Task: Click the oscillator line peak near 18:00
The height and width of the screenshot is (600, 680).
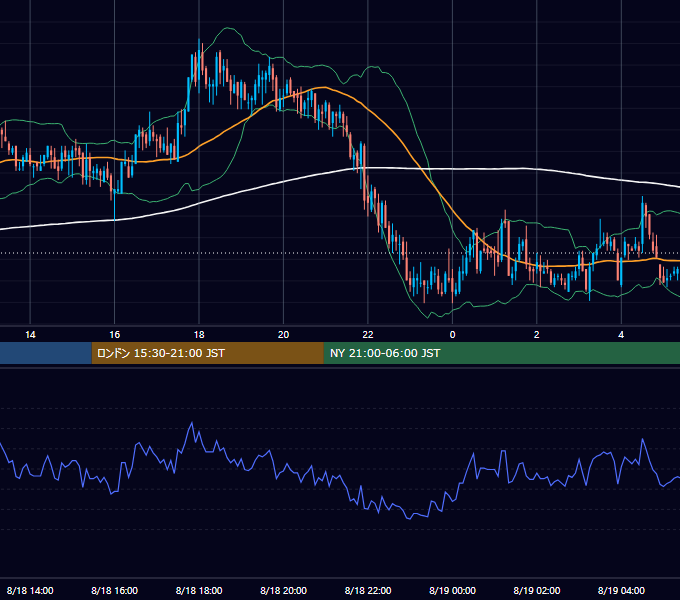Action: point(192,422)
